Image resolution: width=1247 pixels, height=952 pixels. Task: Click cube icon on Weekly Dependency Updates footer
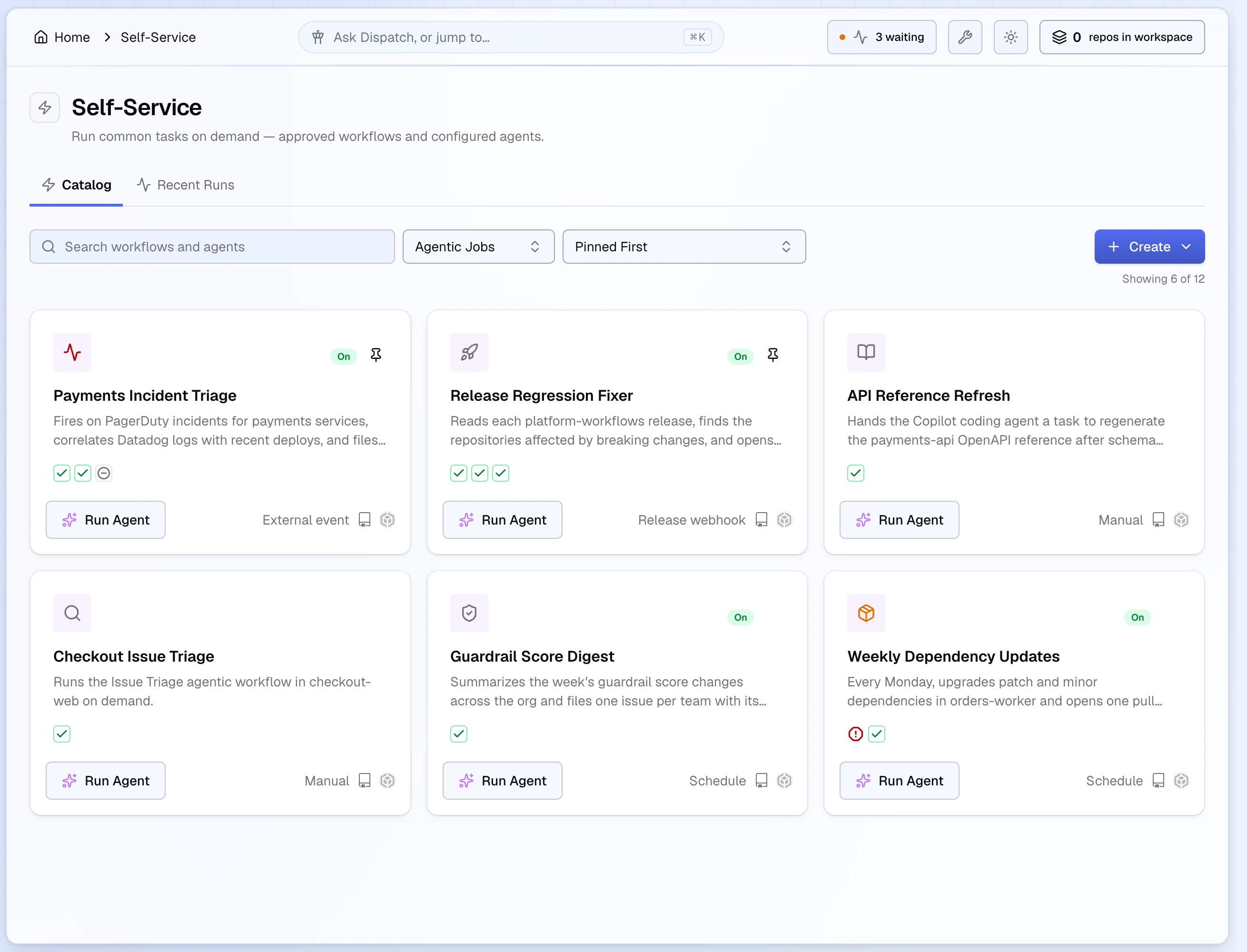tap(1181, 781)
